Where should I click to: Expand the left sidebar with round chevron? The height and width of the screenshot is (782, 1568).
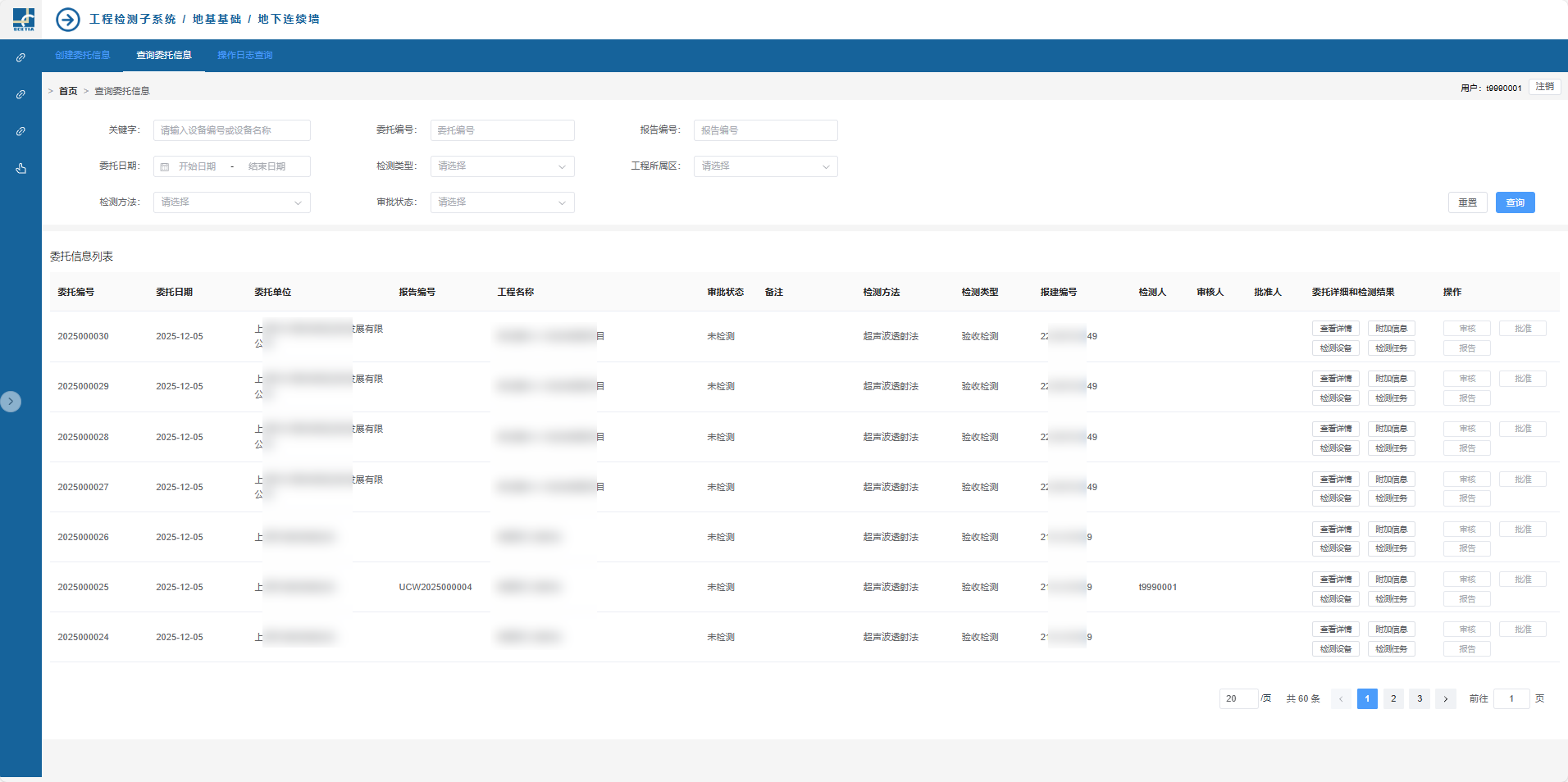click(x=11, y=402)
